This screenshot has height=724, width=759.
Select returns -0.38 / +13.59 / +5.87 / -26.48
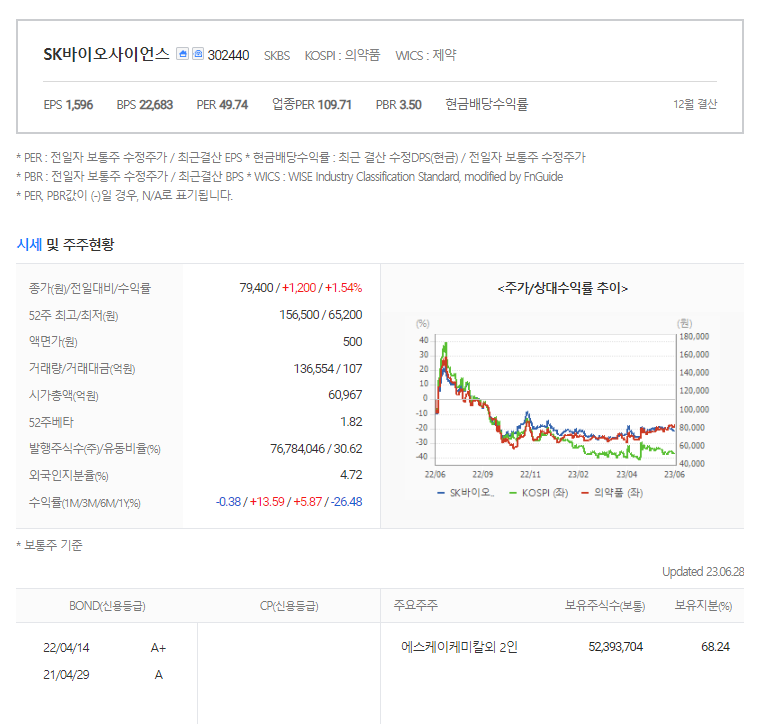(x=289, y=502)
